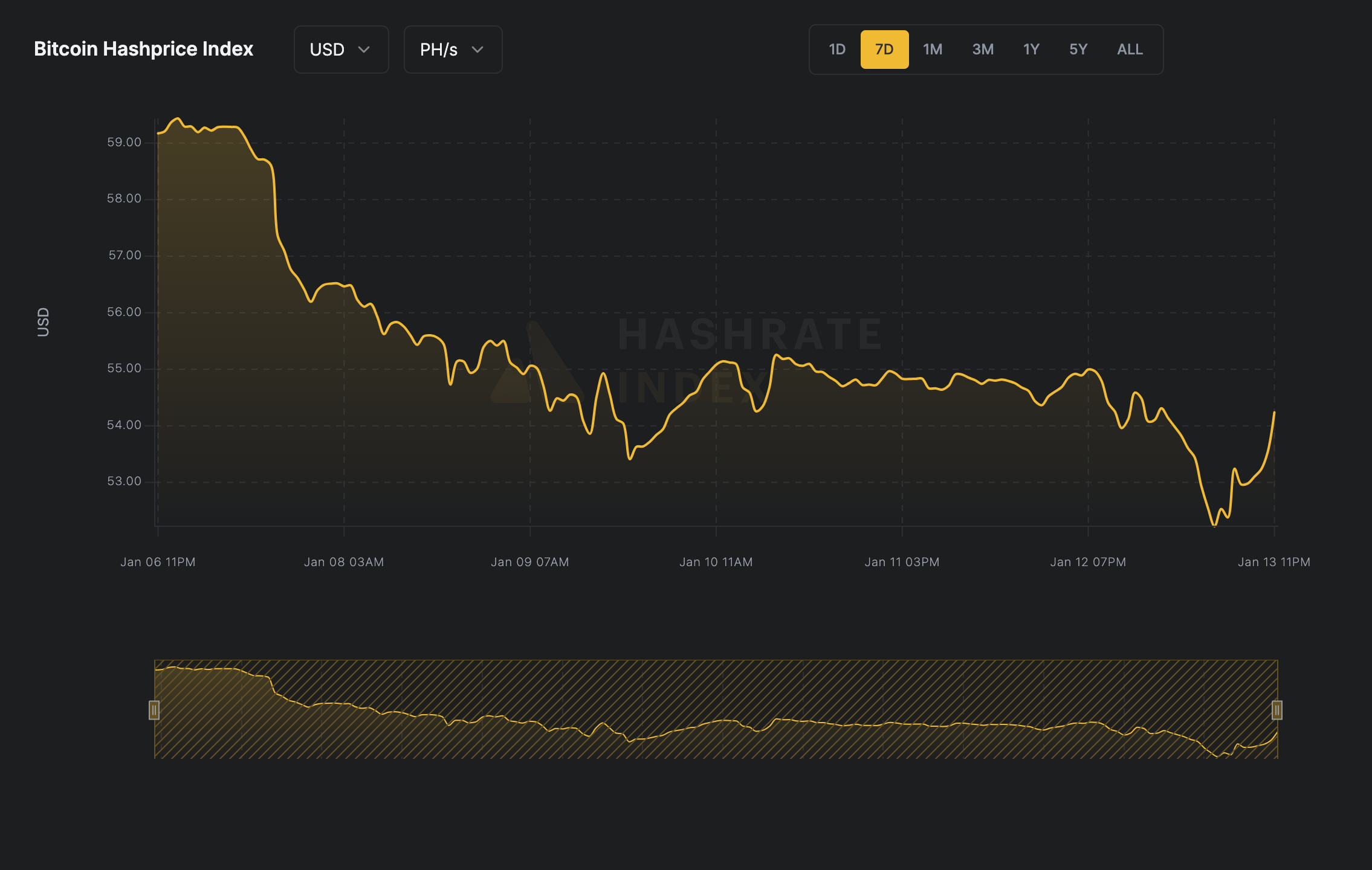Select the 7D time range

(x=884, y=50)
